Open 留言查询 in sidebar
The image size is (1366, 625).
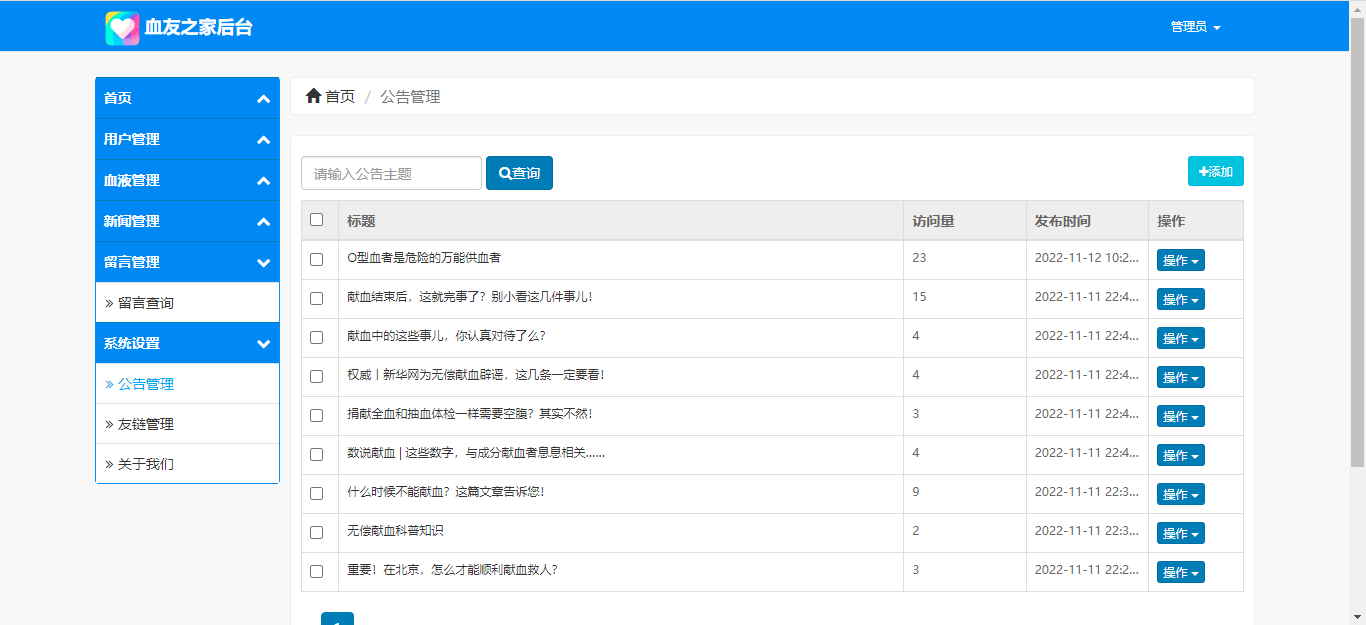click(187, 303)
